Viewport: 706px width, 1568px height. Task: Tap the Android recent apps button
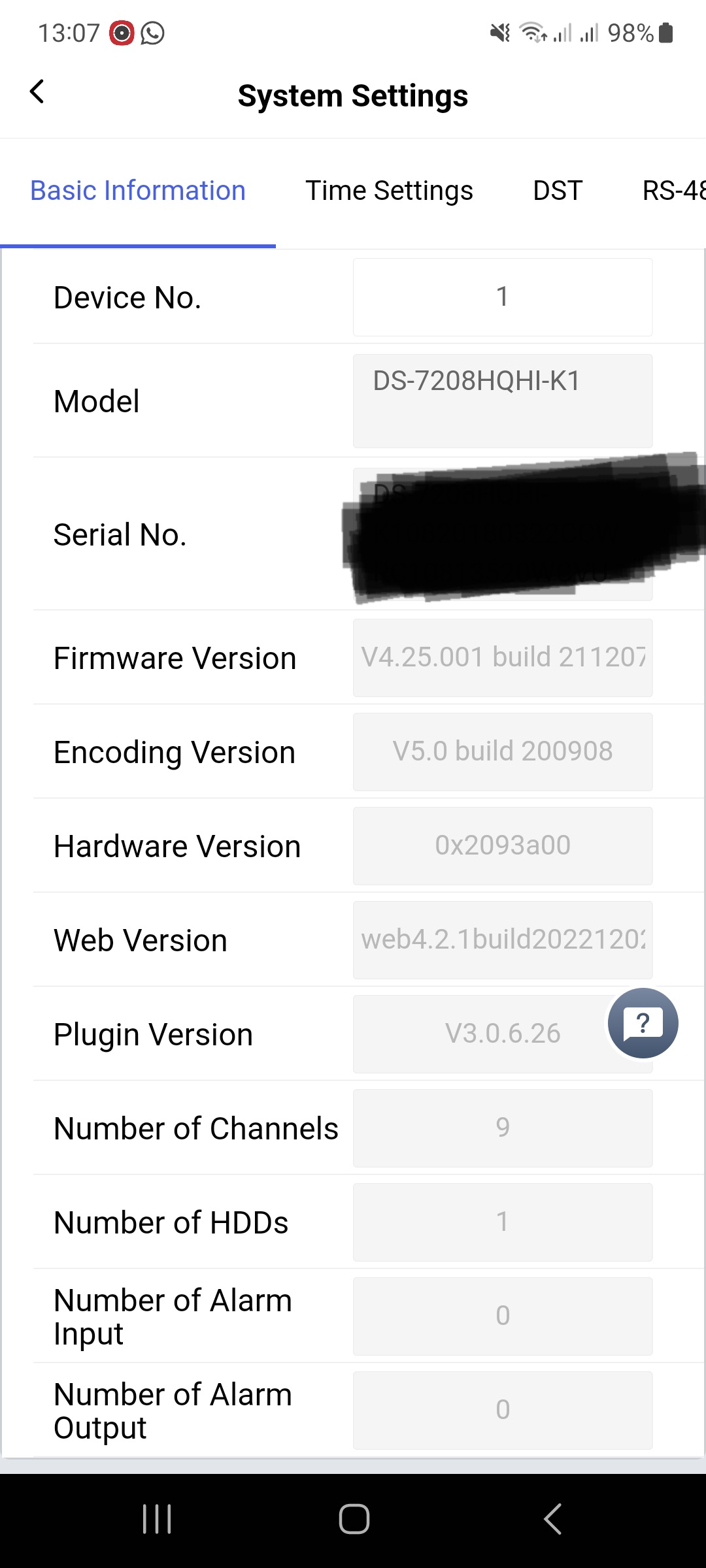157,1519
